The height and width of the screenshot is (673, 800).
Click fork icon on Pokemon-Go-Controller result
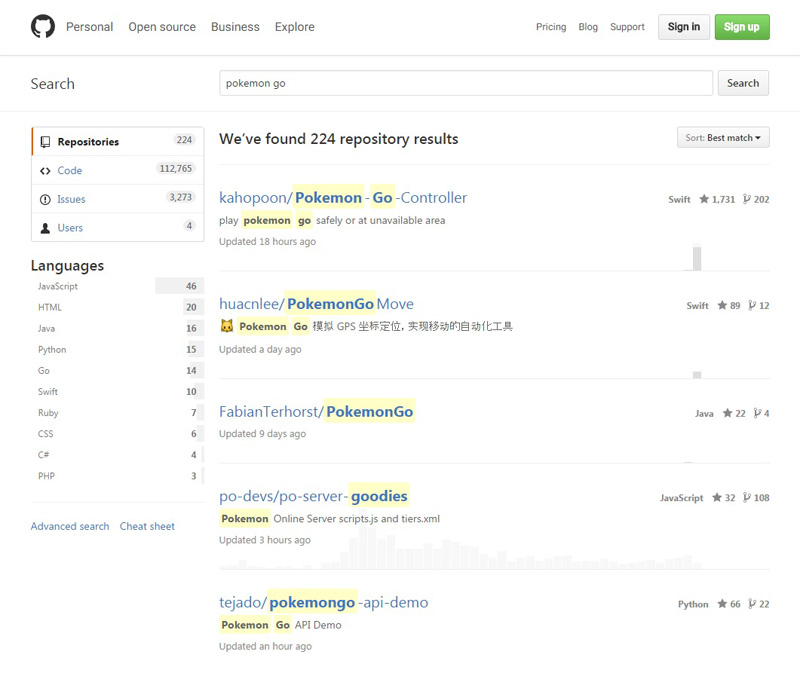(x=746, y=199)
